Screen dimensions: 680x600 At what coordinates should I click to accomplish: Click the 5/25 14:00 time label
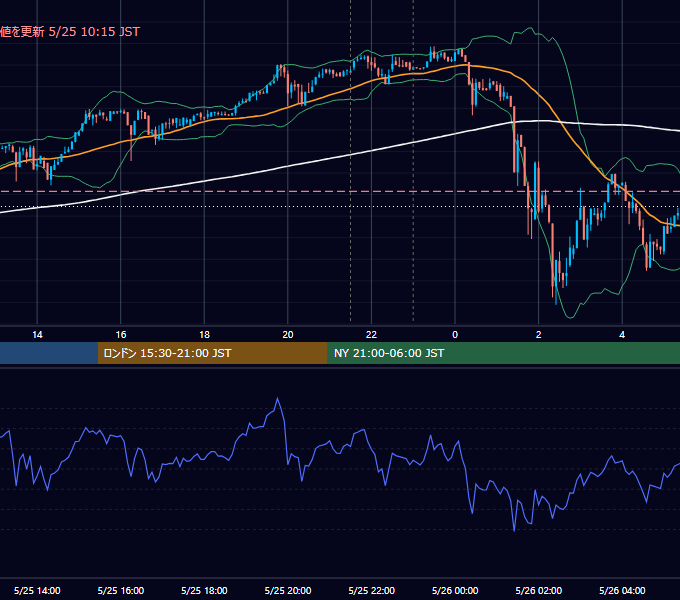pos(37,590)
